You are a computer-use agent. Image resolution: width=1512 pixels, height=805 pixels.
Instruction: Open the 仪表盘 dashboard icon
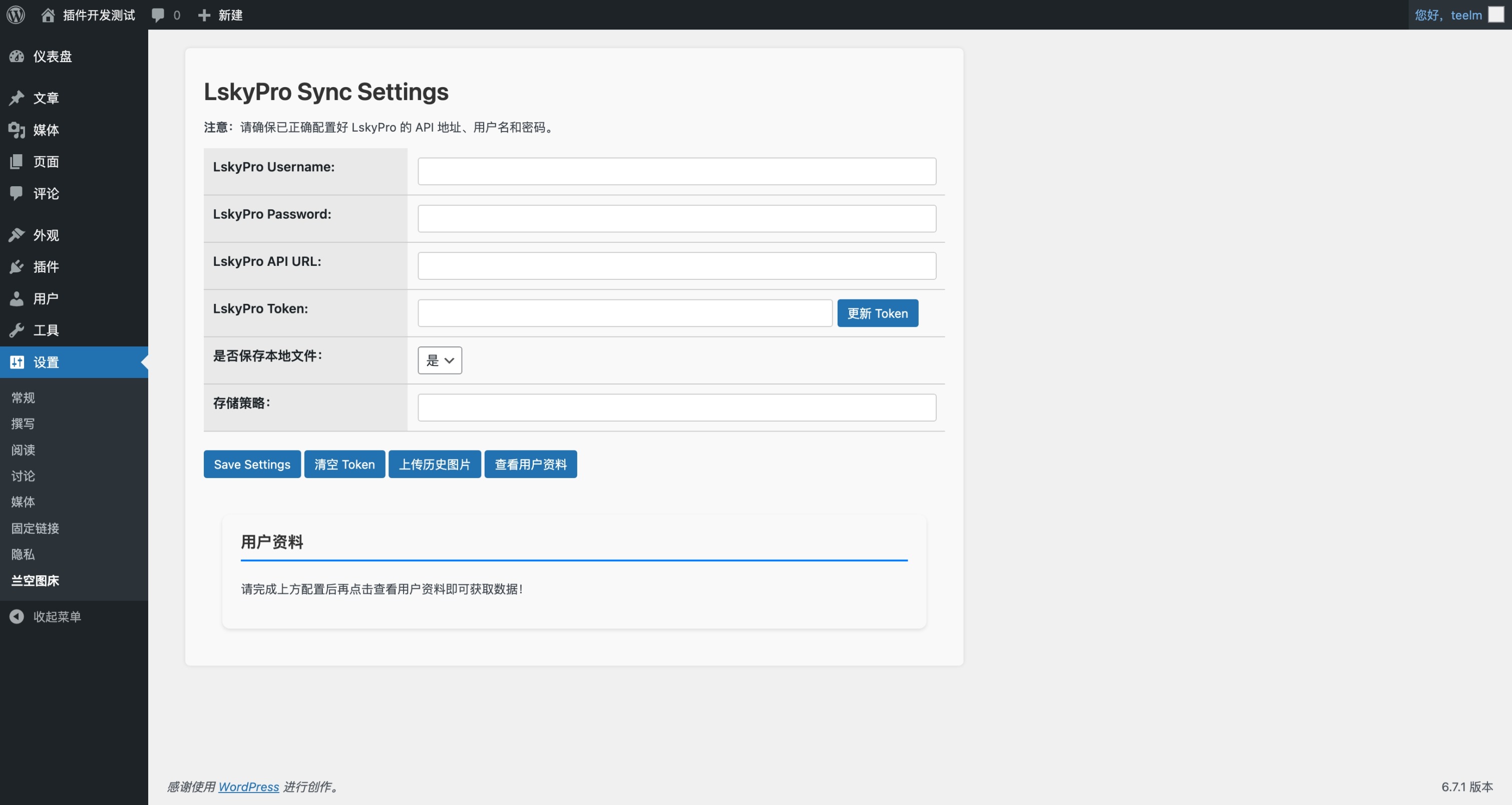[x=17, y=57]
